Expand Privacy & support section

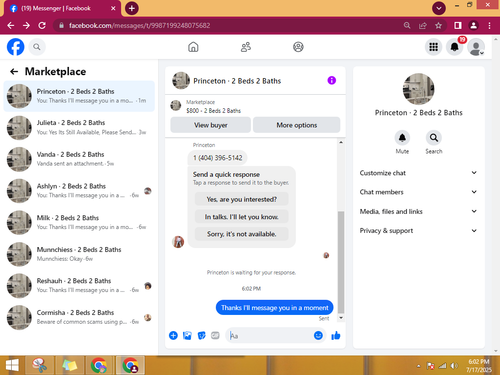click(418, 231)
